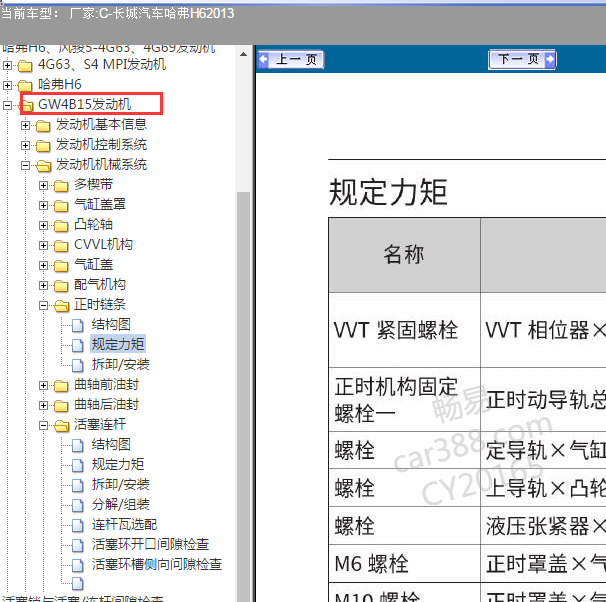Expand the 发动机控制系统 node
Image resolution: width=606 pixels, height=602 pixels.
coord(26,145)
